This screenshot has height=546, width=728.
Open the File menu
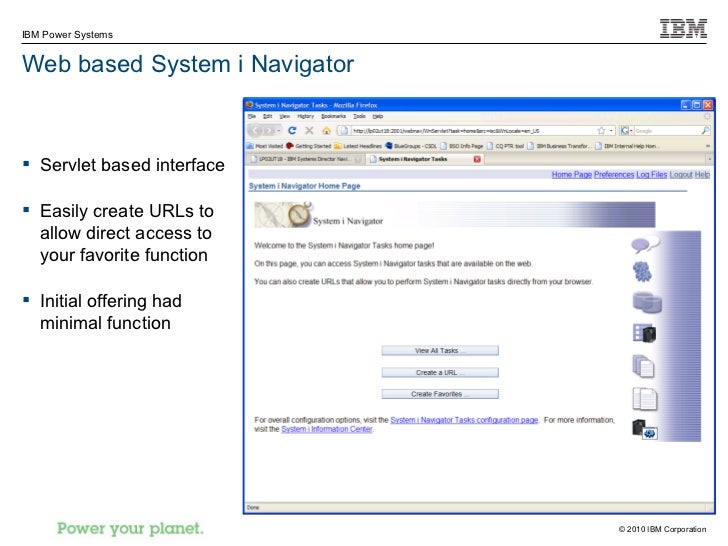[x=252, y=116]
